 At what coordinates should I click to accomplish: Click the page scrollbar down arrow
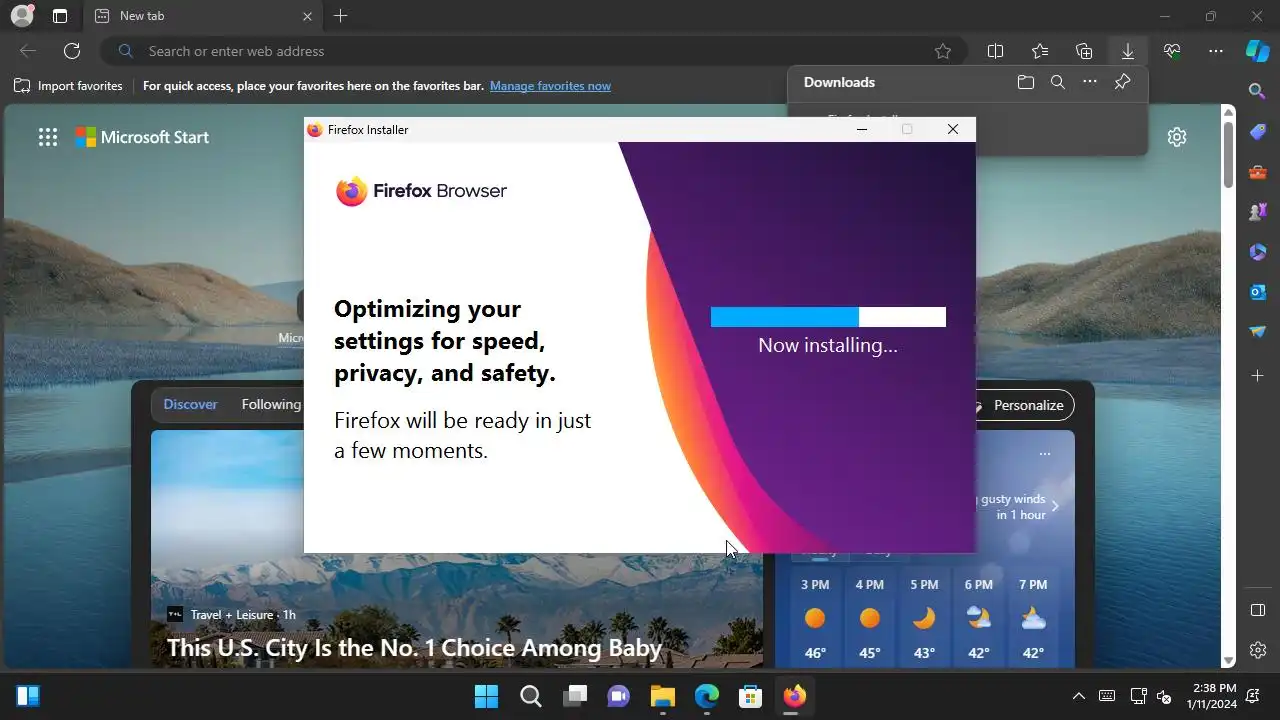pyautogui.click(x=1229, y=661)
